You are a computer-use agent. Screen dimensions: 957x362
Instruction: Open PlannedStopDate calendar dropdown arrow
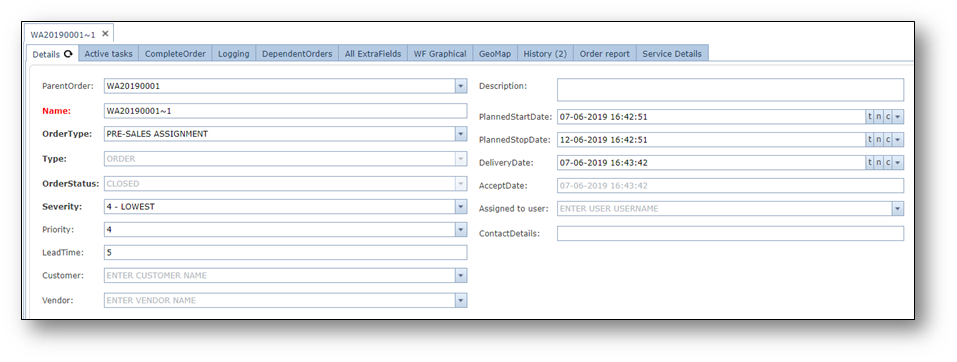click(x=898, y=140)
